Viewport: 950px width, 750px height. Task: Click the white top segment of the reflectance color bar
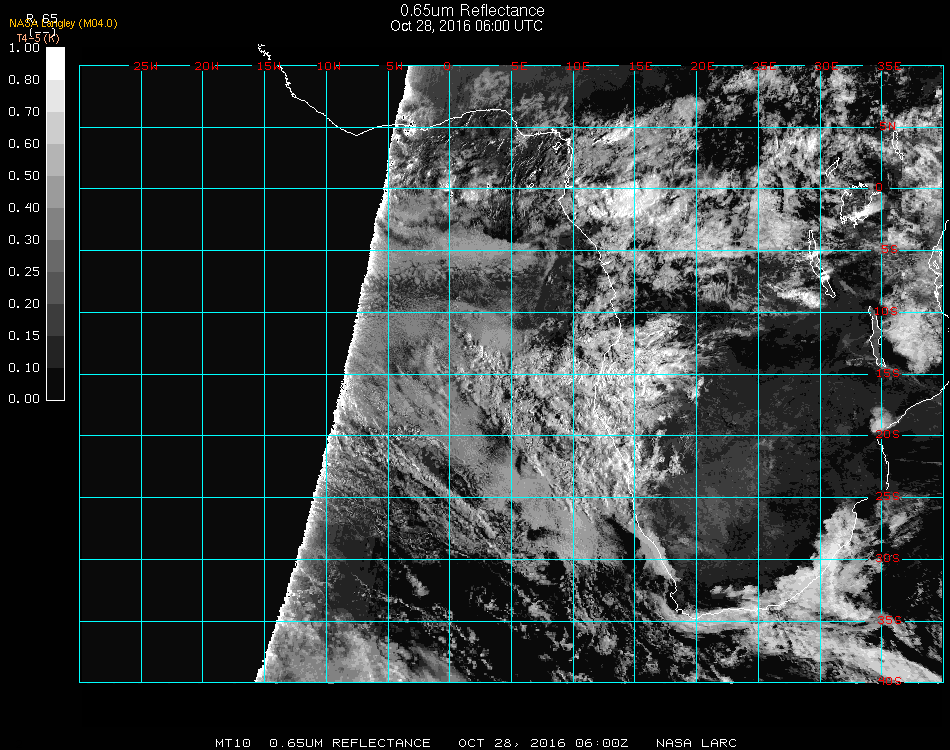(x=55, y=64)
